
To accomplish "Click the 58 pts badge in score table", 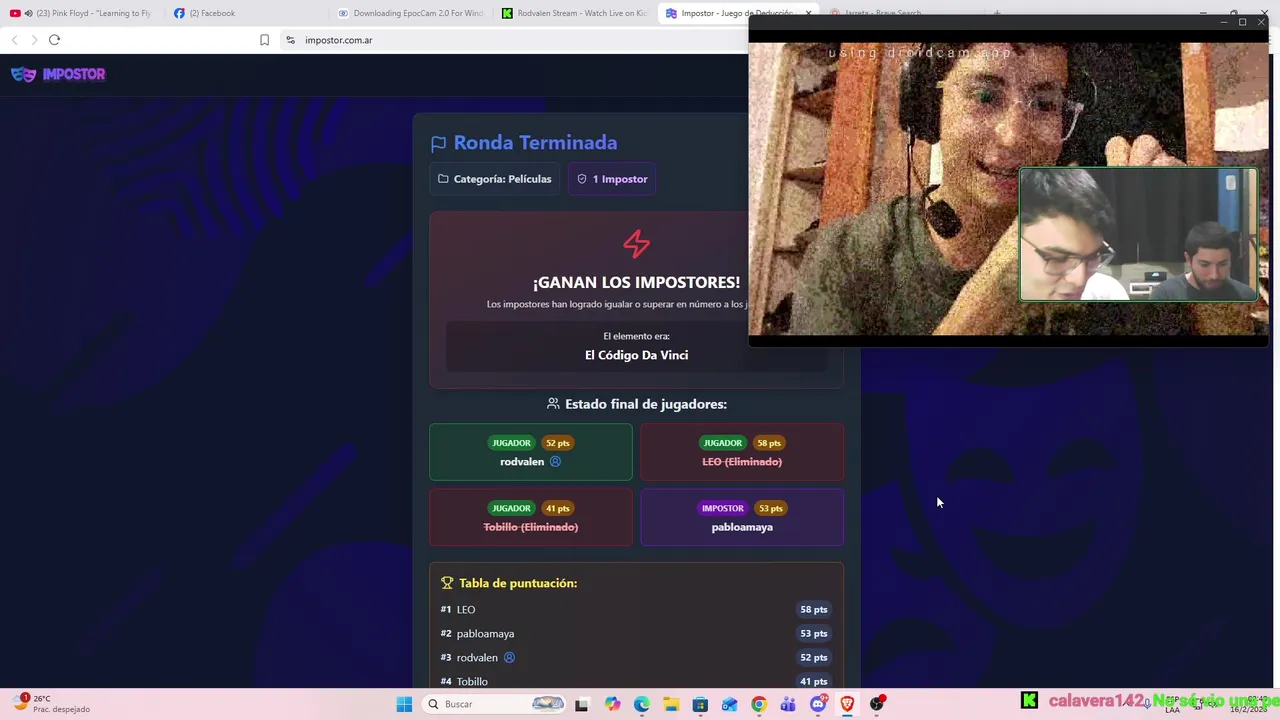I will tap(813, 609).
